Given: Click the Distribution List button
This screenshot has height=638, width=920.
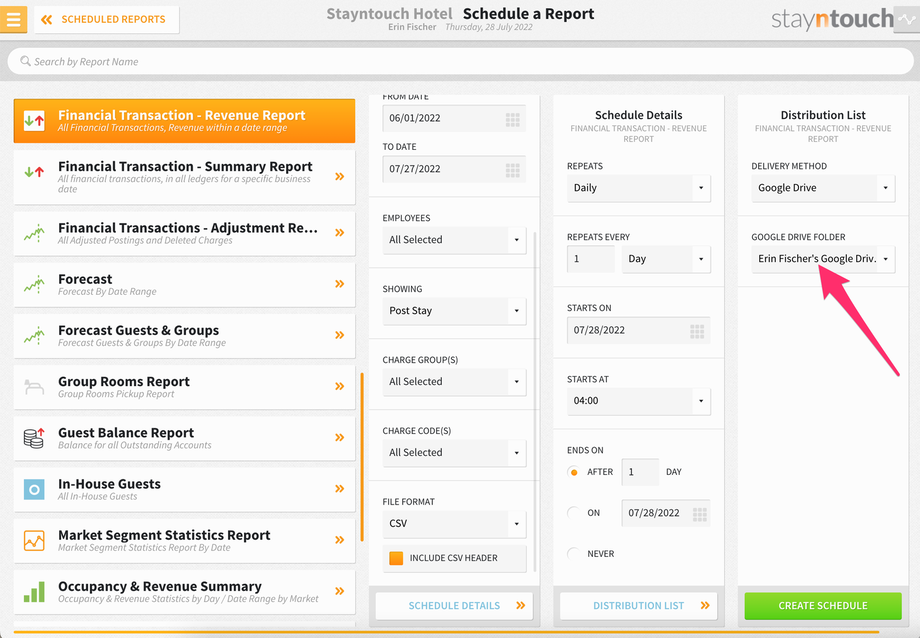Looking at the screenshot, I should (638, 606).
